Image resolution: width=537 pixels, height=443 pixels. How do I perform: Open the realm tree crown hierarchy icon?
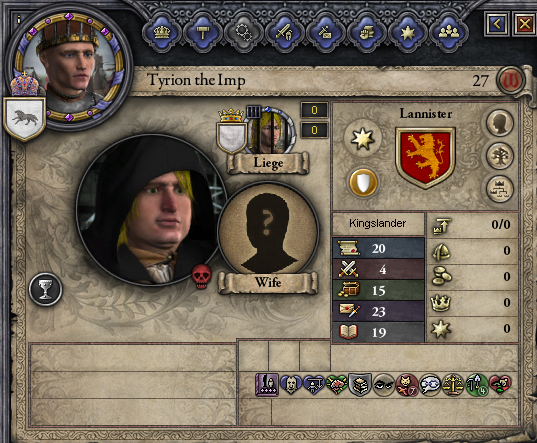(x=500, y=189)
